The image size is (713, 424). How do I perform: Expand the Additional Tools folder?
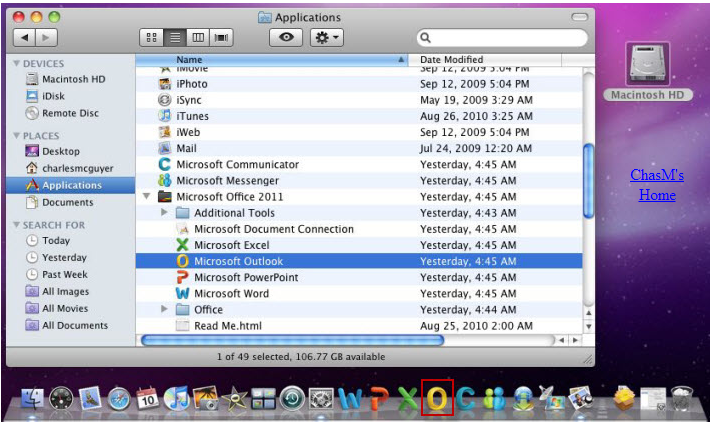point(164,212)
